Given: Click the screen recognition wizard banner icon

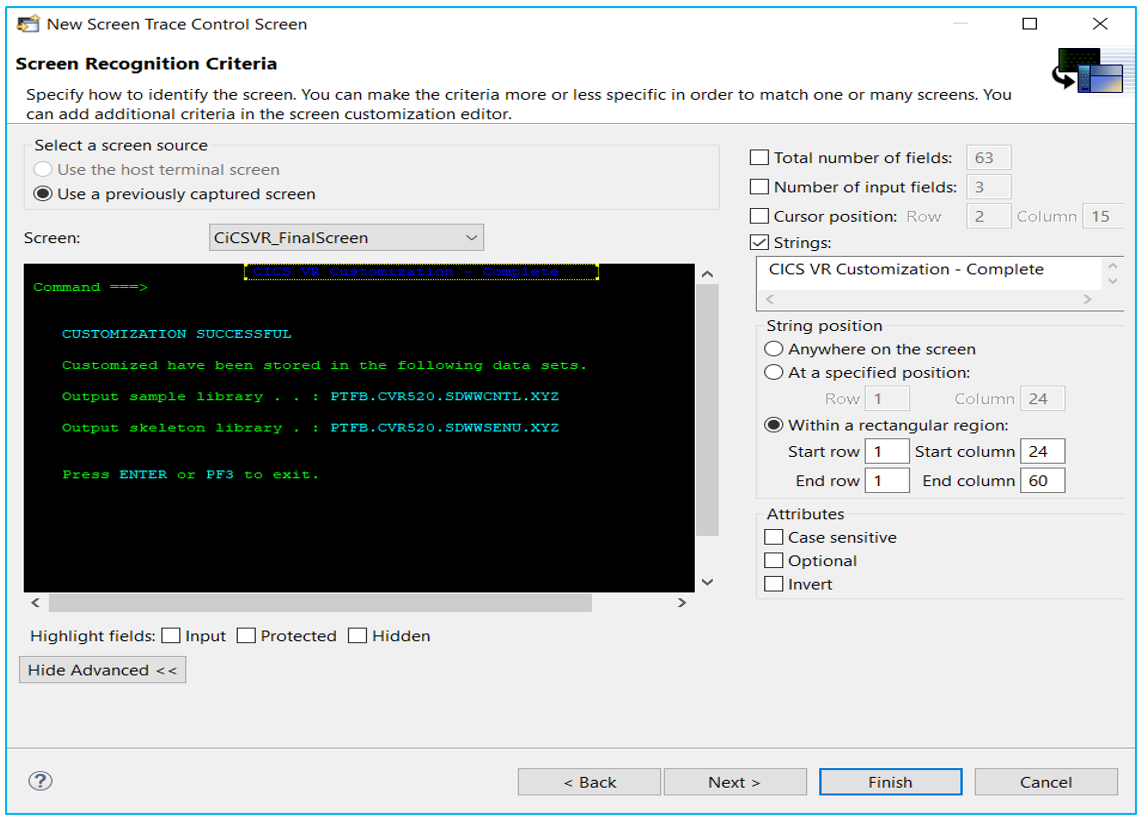Looking at the screenshot, I should (1088, 70).
